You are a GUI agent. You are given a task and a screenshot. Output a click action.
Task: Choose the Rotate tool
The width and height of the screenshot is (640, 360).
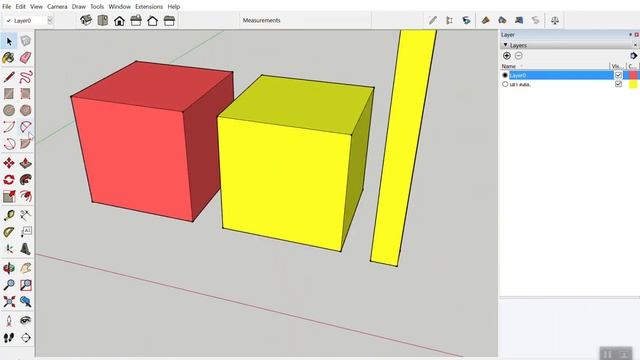pyautogui.click(x=9, y=180)
